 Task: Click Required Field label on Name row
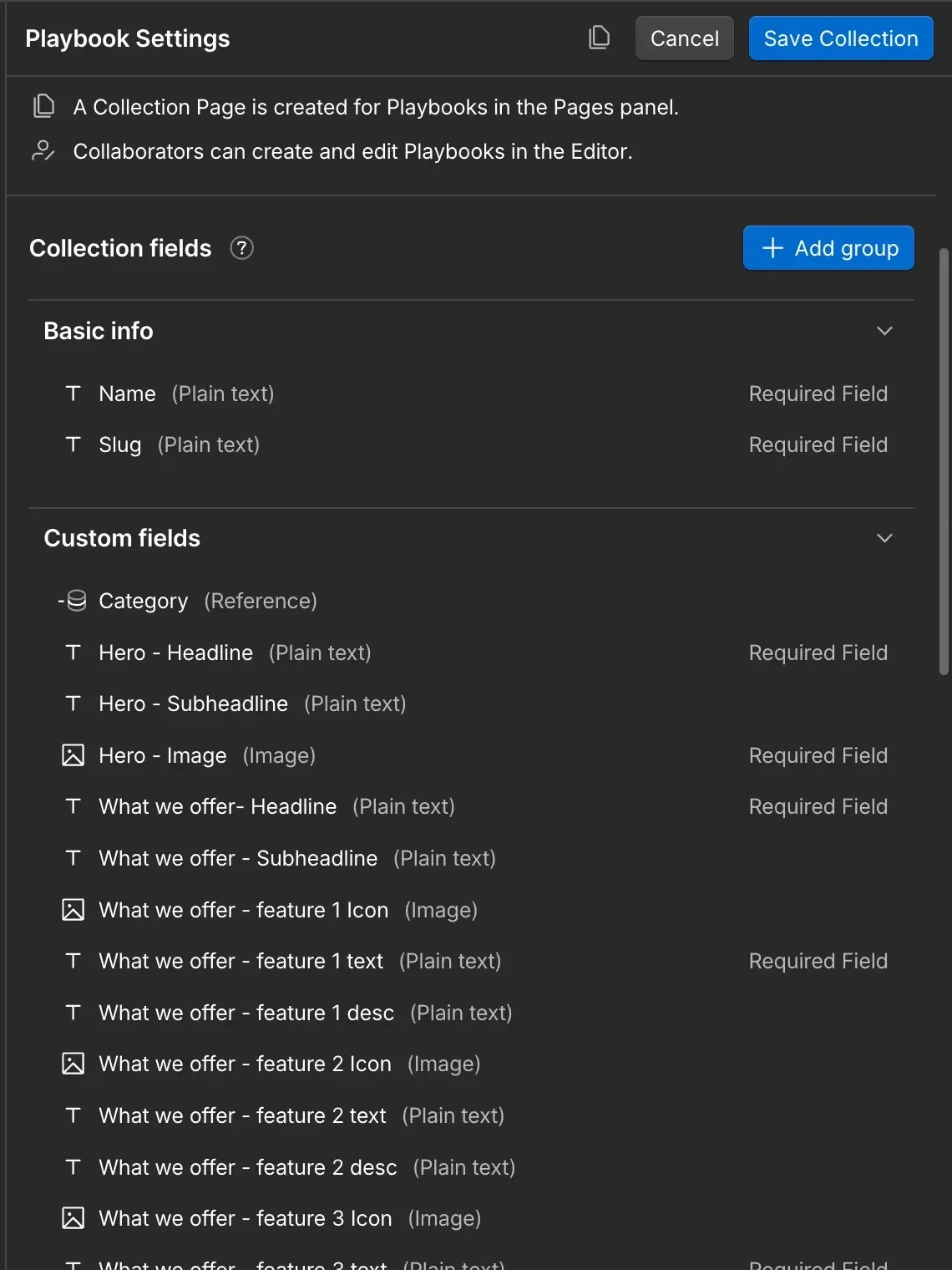pyautogui.click(x=818, y=394)
